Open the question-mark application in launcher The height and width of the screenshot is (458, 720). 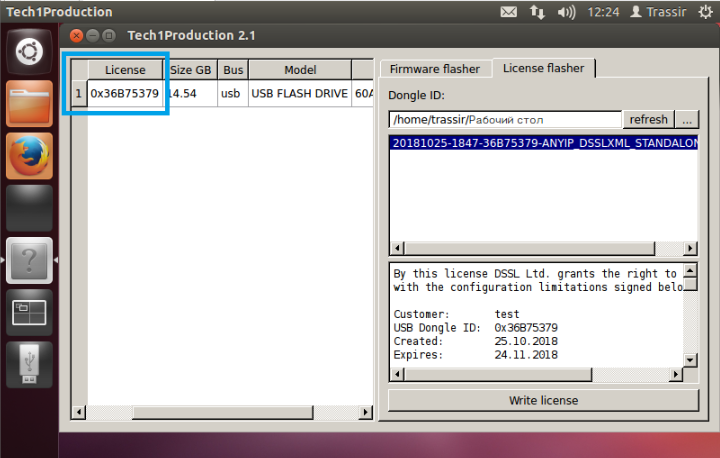[x=29, y=260]
